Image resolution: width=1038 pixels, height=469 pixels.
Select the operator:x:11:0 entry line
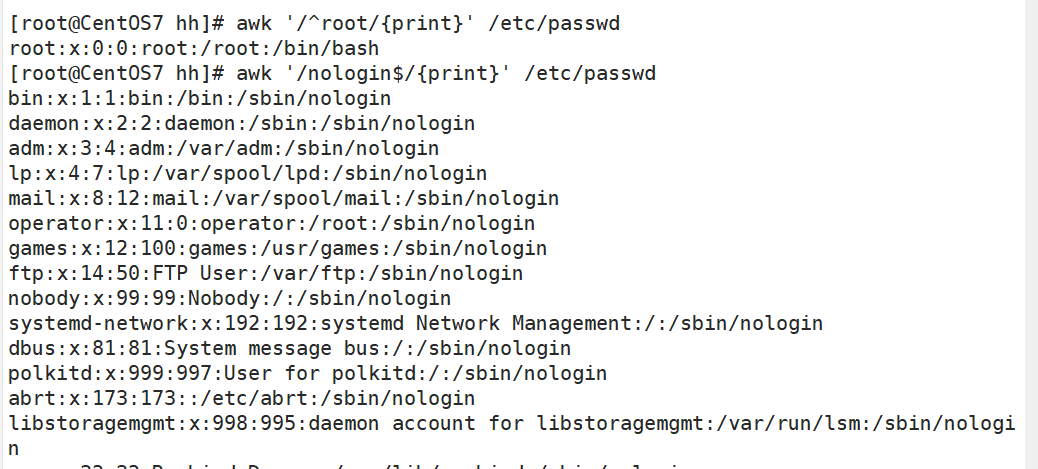click(x=271, y=224)
